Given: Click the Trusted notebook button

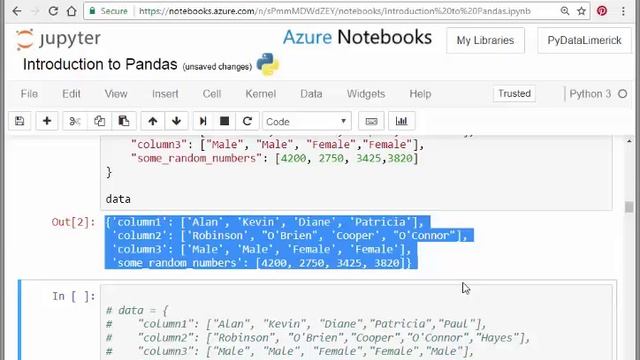Looking at the screenshot, I should click(x=514, y=94).
